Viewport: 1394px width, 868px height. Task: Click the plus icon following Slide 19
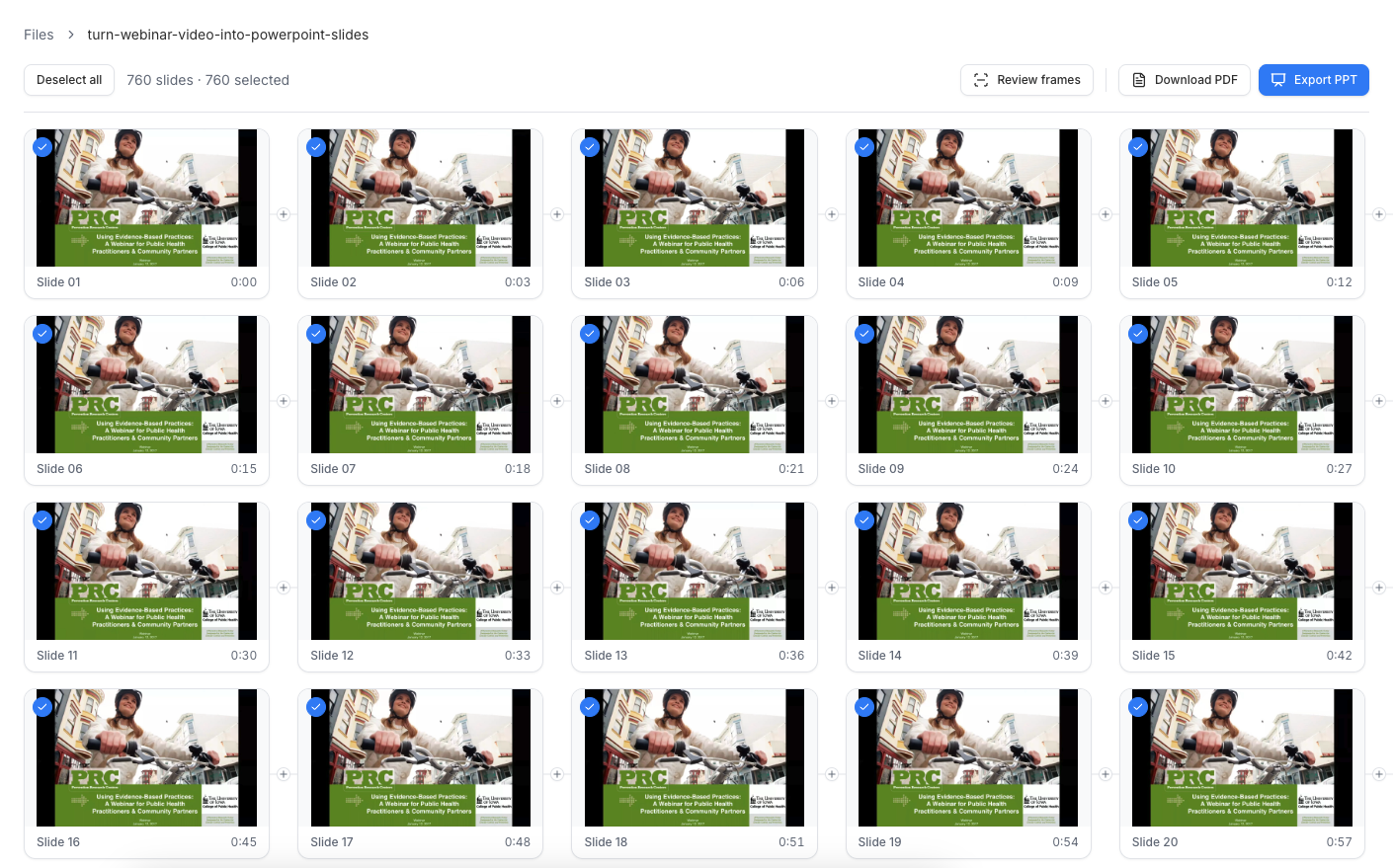point(1106,774)
